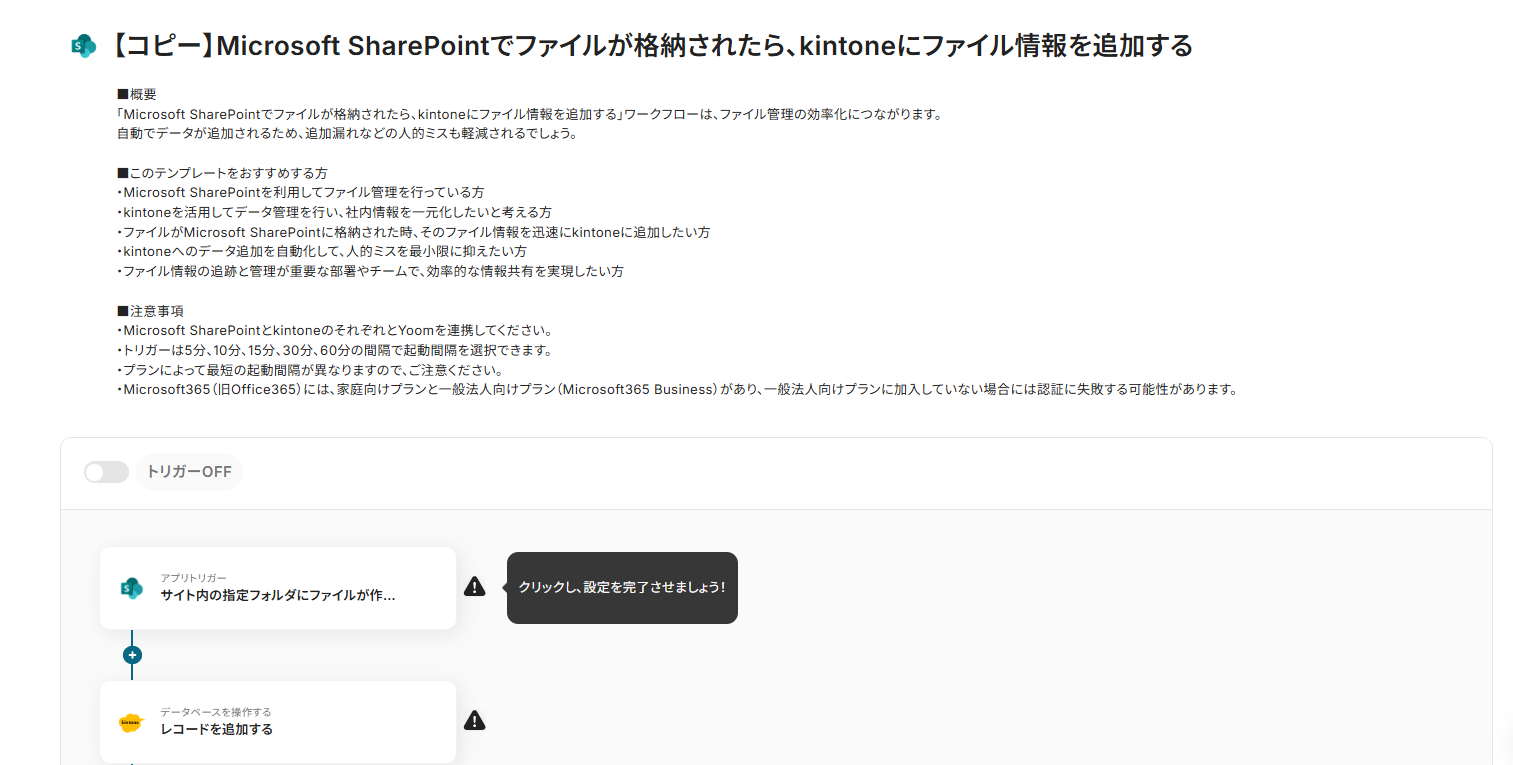Click the ■注意事項 heading
1513x765 pixels.
[x=150, y=311]
